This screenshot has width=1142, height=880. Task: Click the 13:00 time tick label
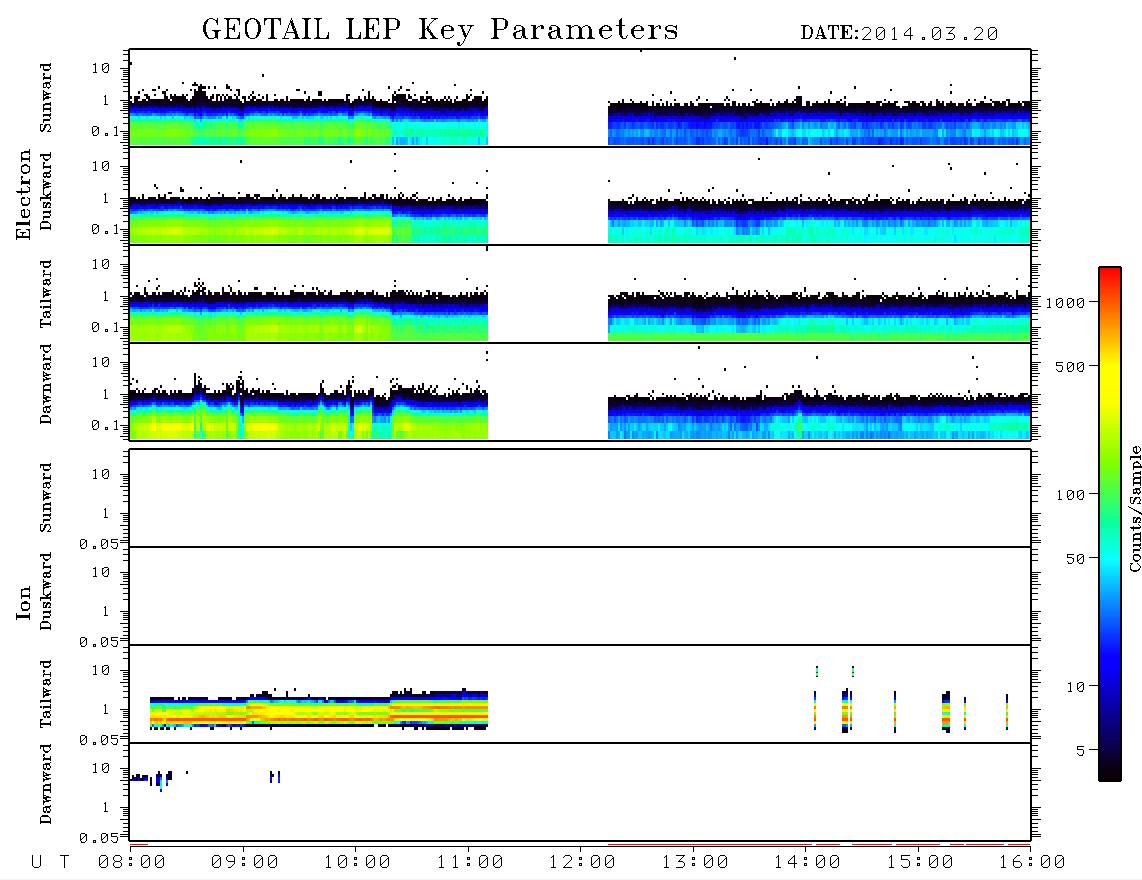(695, 863)
